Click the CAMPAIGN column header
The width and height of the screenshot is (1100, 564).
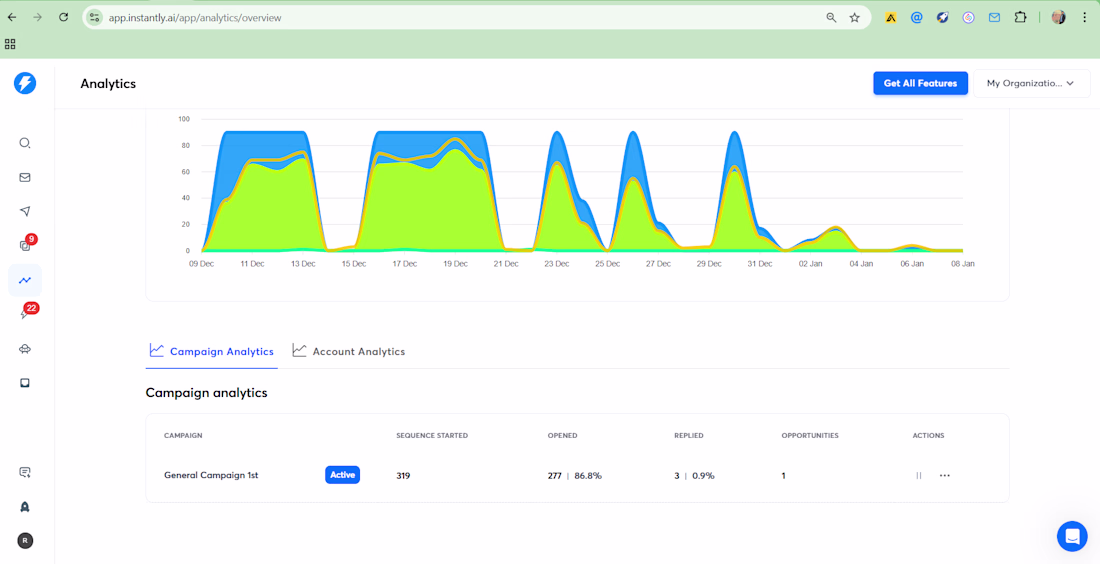tap(183, 436)
